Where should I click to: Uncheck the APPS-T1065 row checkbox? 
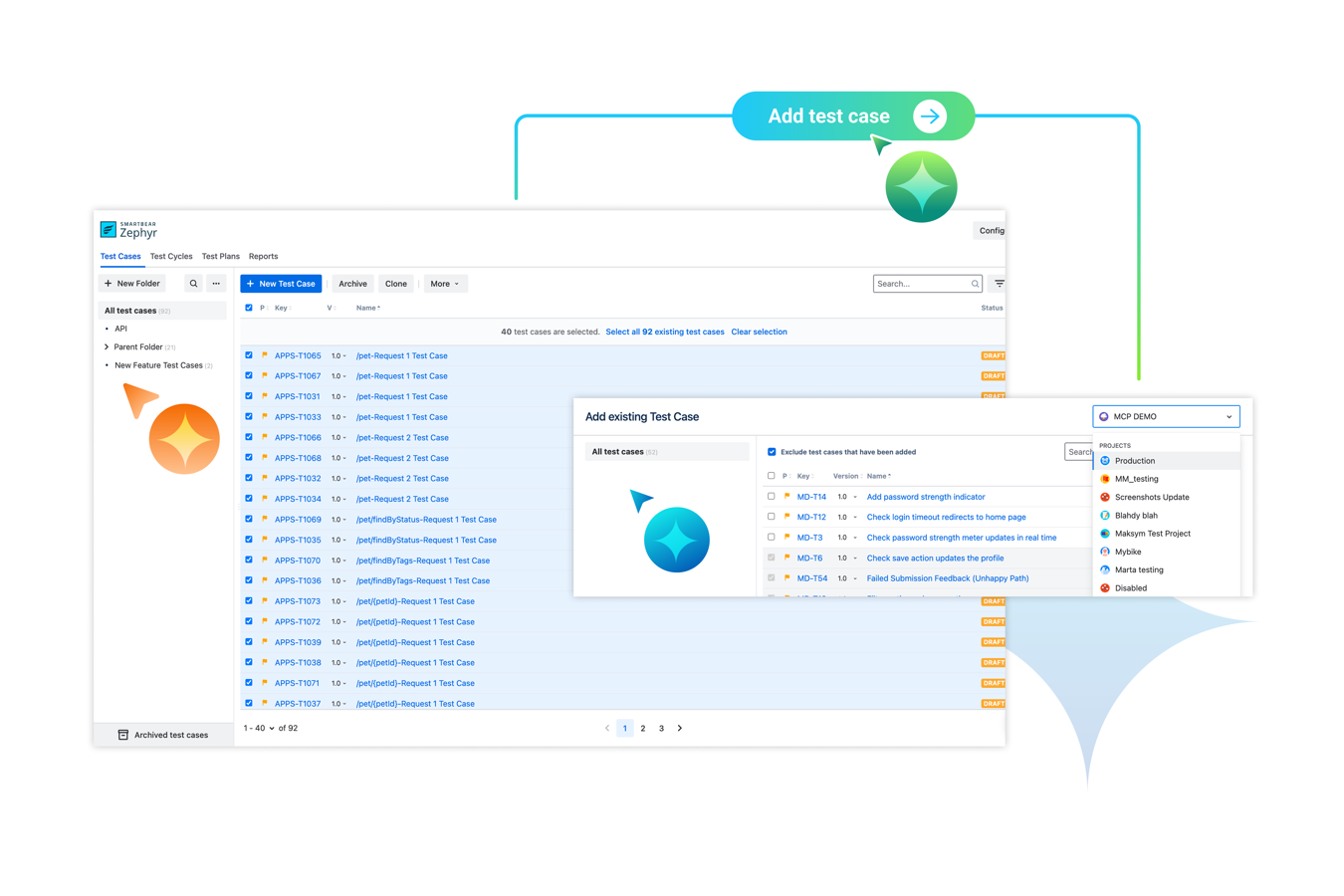[x=249, y=355]
